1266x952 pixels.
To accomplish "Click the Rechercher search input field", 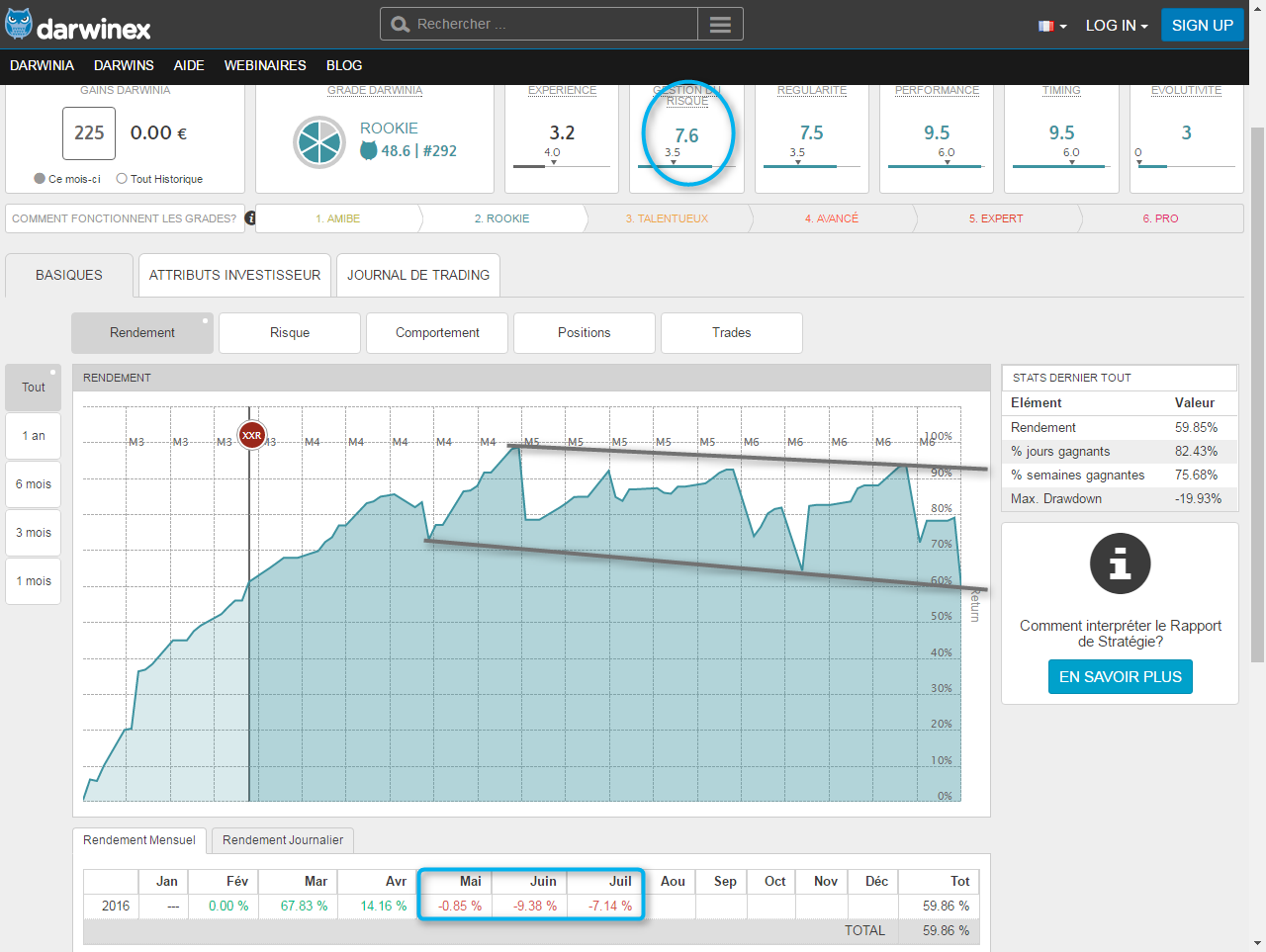I will pyautogui.click(x=554, y=25).
